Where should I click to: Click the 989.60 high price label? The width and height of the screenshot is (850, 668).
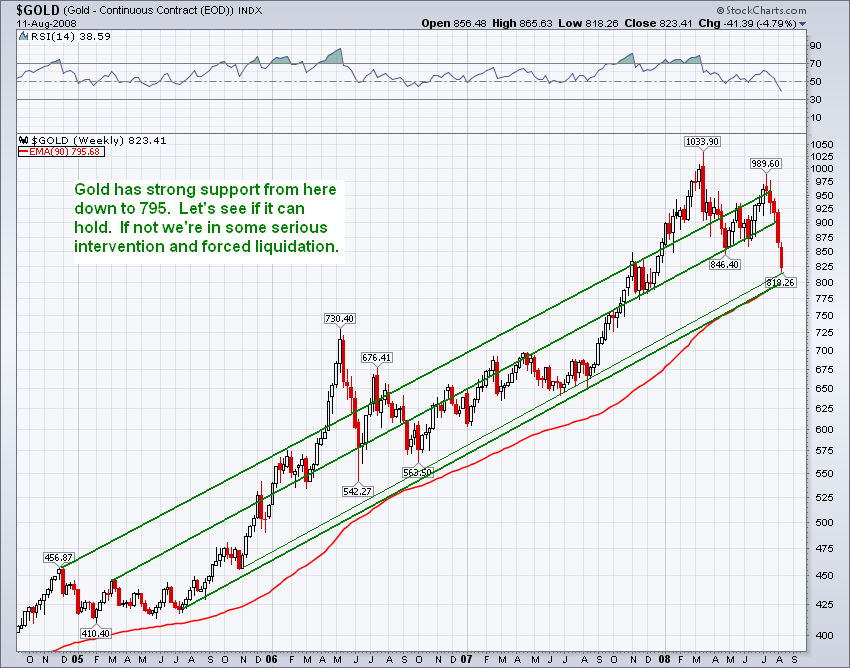[x=765, y=163]
